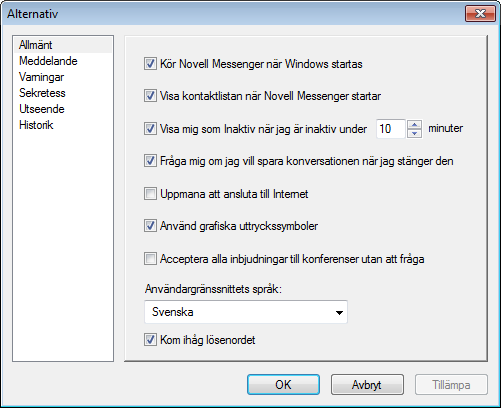
Task: Open the Sekretess settings
Action: (63, 93)
